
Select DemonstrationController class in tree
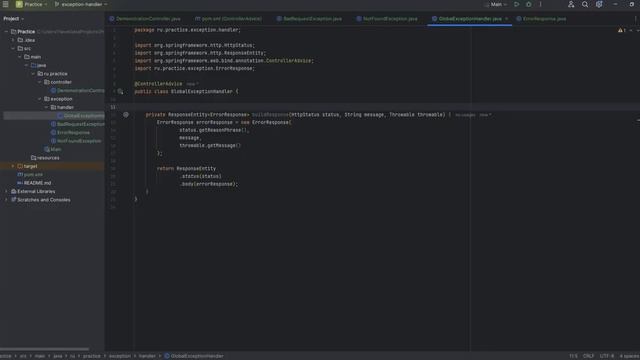pos(77,91)
